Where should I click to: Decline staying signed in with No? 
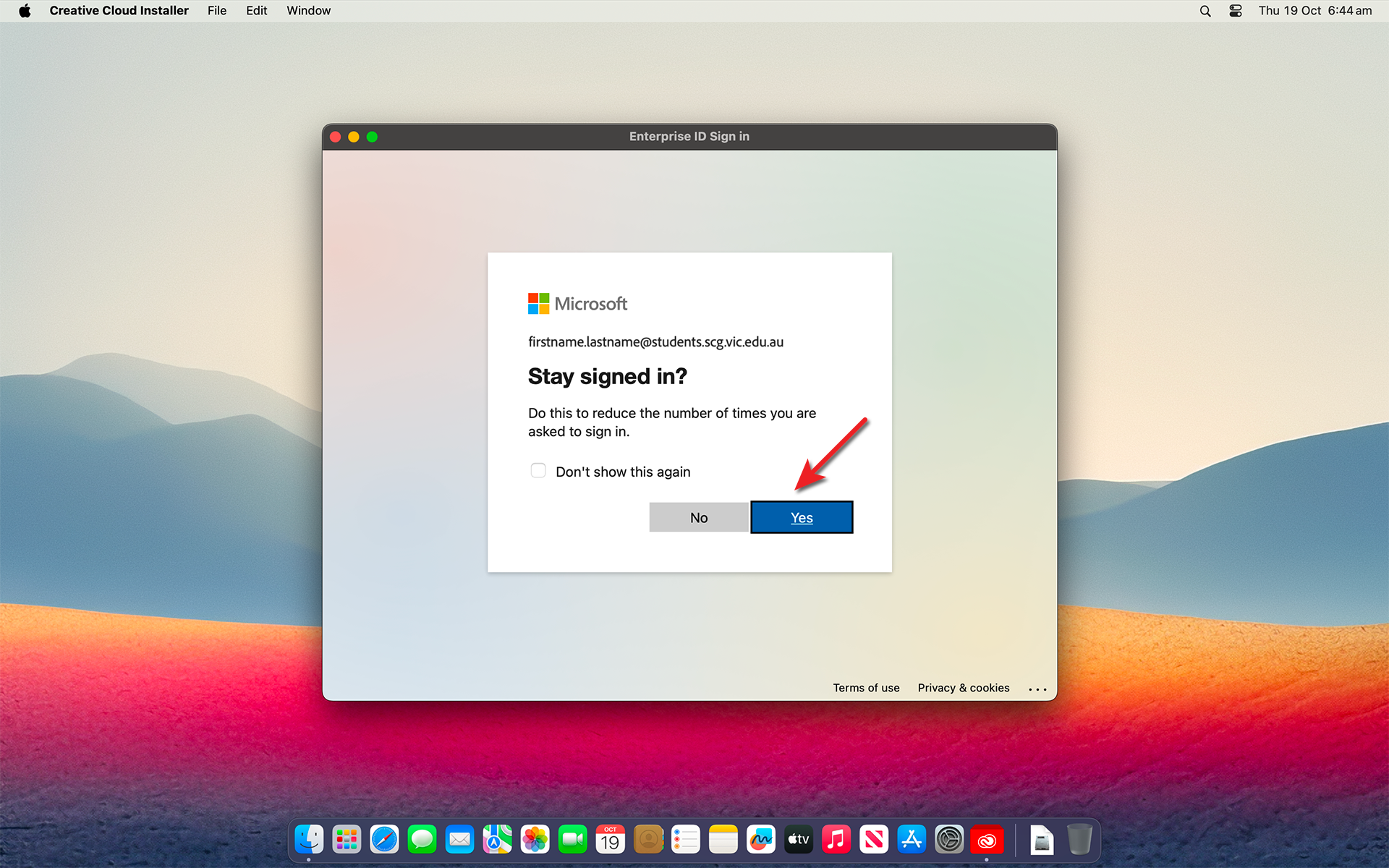699,517
